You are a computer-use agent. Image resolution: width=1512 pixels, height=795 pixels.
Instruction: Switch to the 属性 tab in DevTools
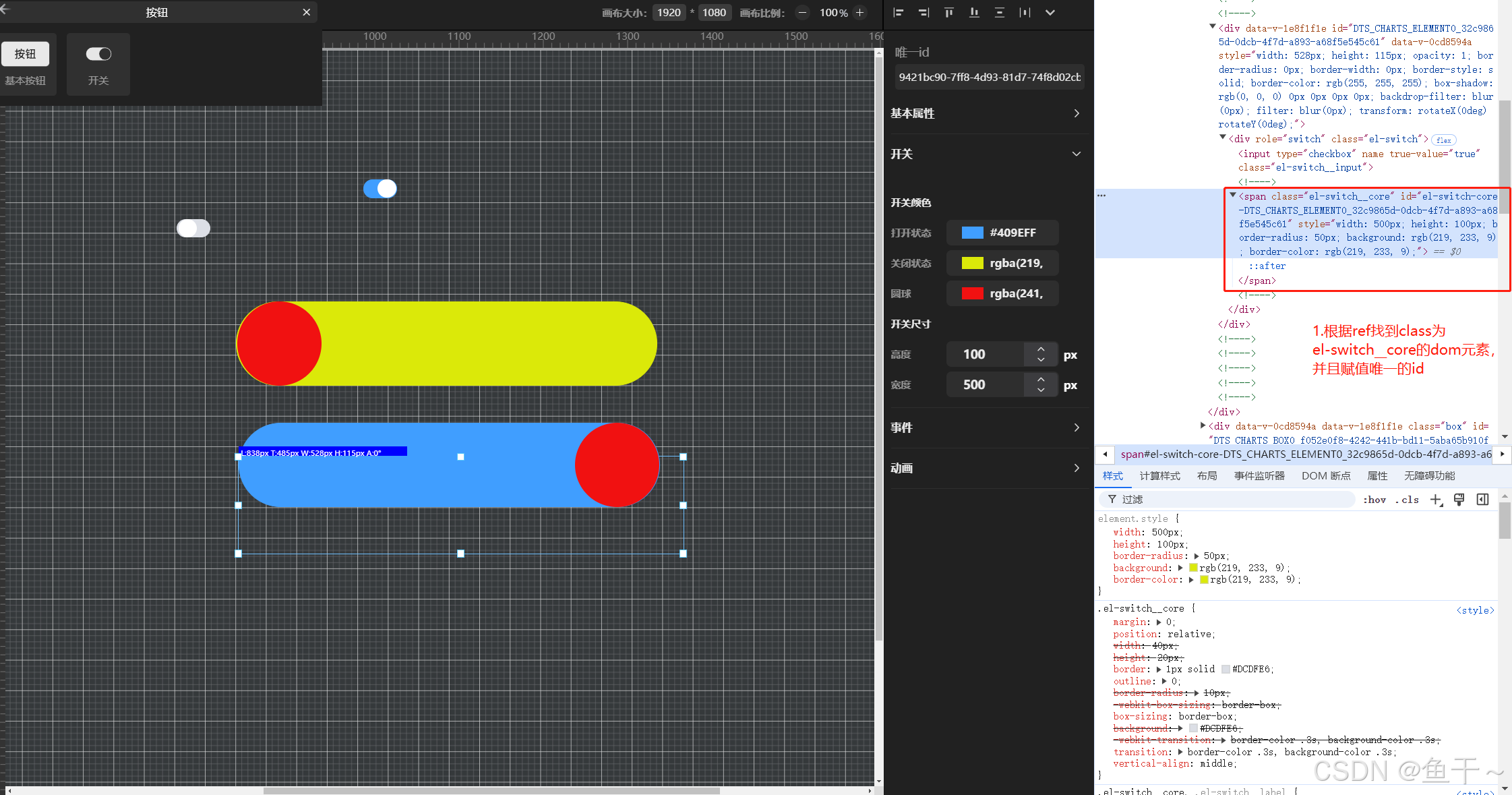tap(1377, 476)
